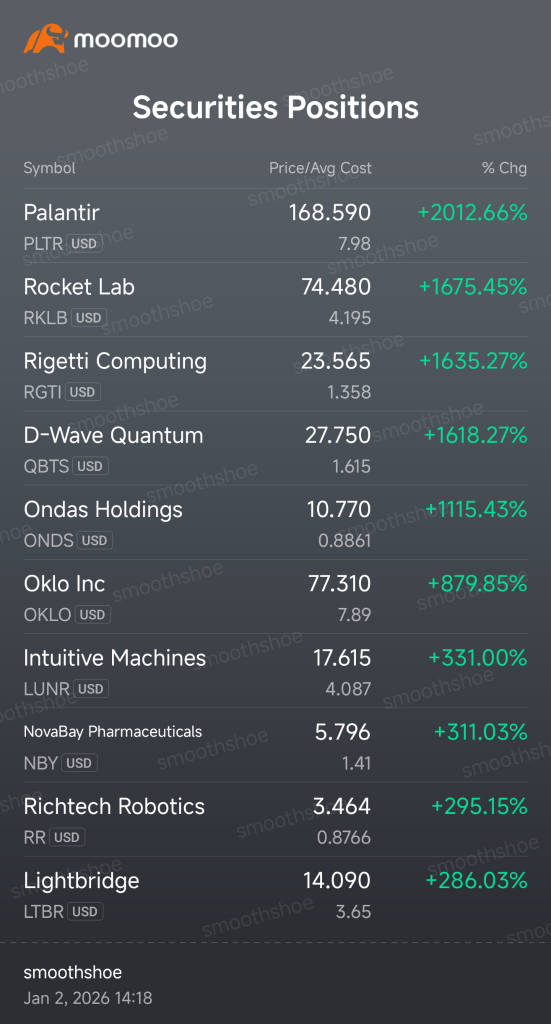551x1024 pixels.
Task: Click the USD badge beside RKLB
Action: click(89, 318)
